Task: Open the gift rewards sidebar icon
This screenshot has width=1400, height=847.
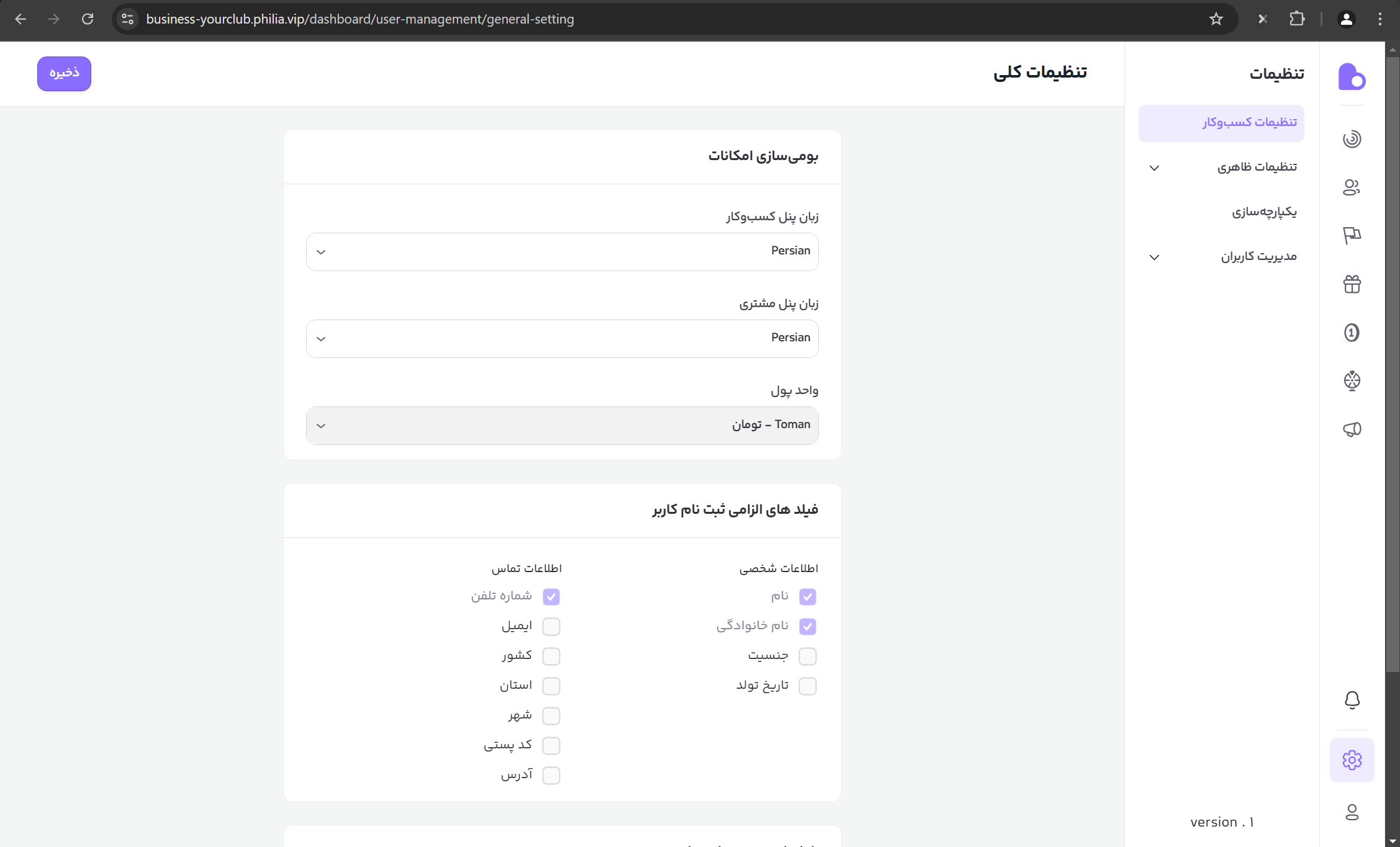Action: (x=1352, y=284)
